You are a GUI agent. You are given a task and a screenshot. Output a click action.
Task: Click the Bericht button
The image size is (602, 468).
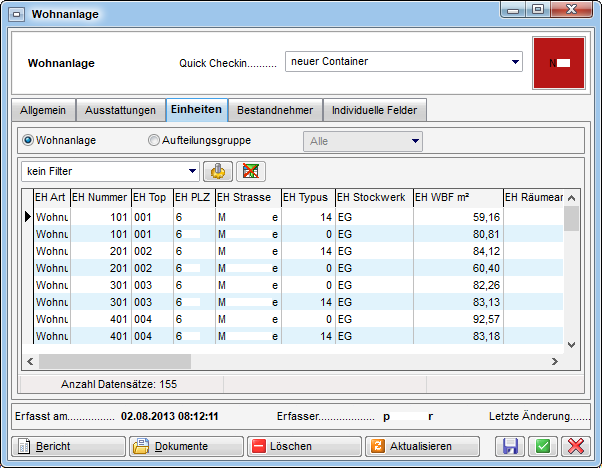(69, 446)
